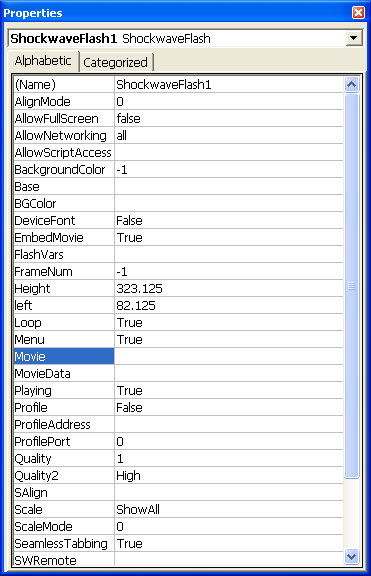Select the Scale property
The height and width of the screenshot is (576, 371).
coord(64,510)
